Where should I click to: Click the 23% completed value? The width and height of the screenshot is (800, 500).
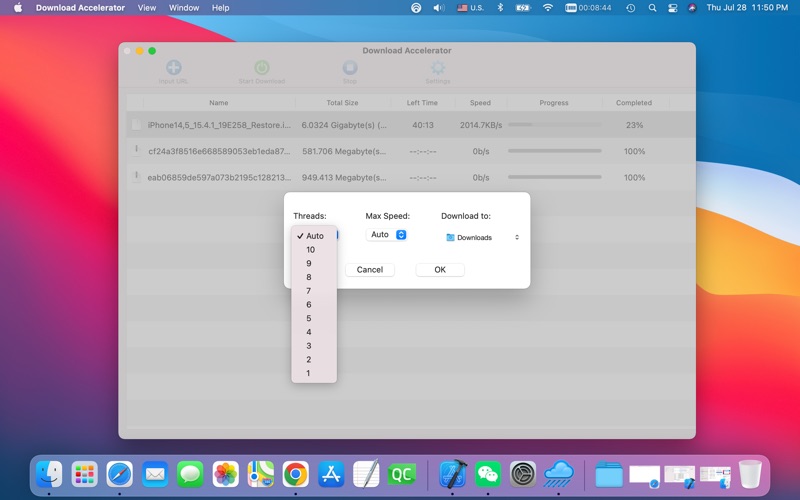[x=634, y=125]
